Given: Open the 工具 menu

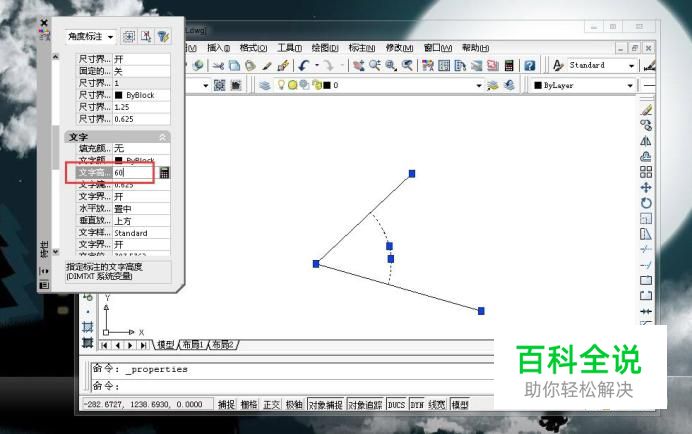Looking at the screenshot, I should coord(289,48).
